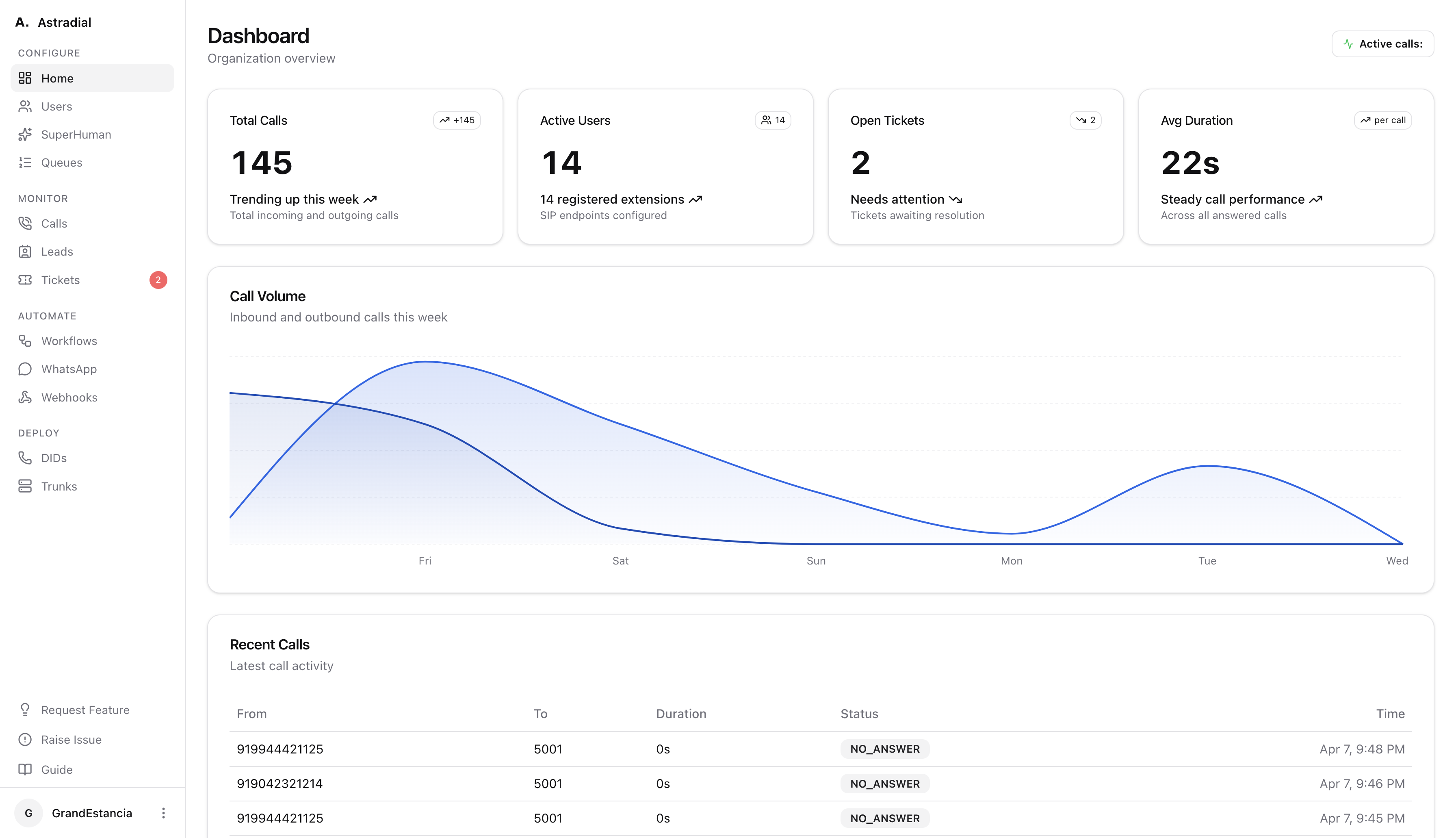This screenshot has height=838, width=1456.
Task: Open the Guide
Action: click(x=56, y=769)
